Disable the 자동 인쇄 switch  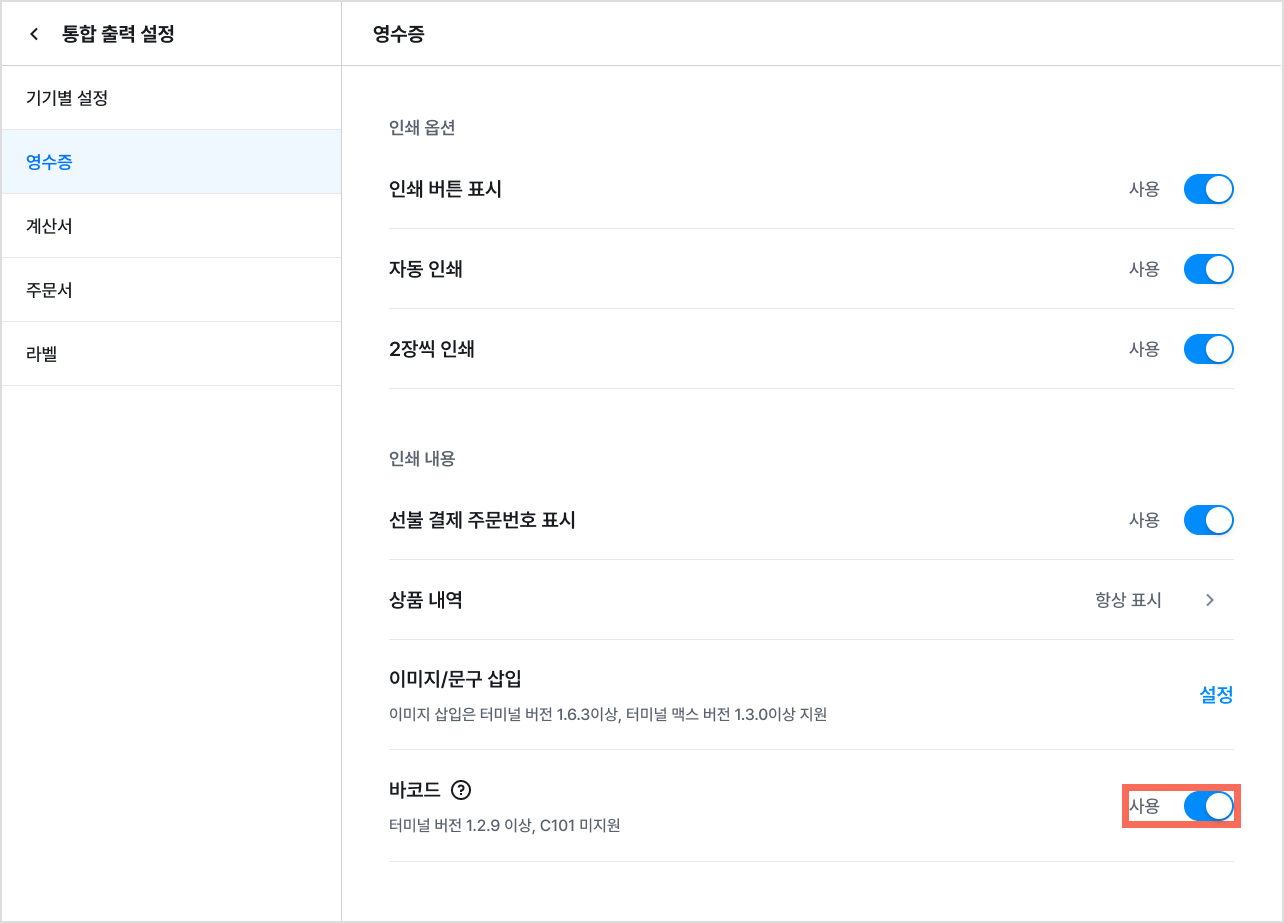[x=1208, y=269]
